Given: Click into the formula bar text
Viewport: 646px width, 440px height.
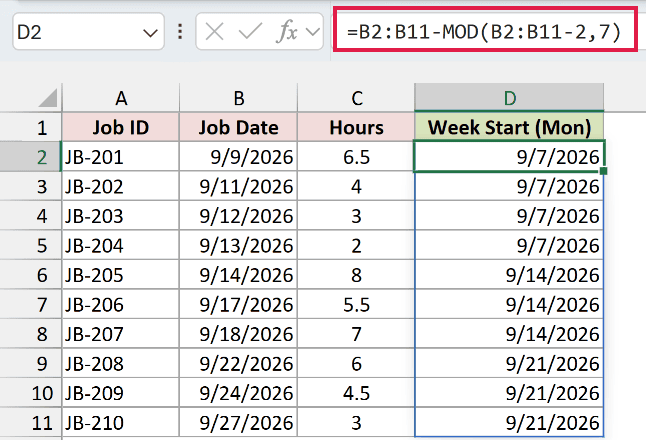Looking at the screenshot, I should (484, 31).
